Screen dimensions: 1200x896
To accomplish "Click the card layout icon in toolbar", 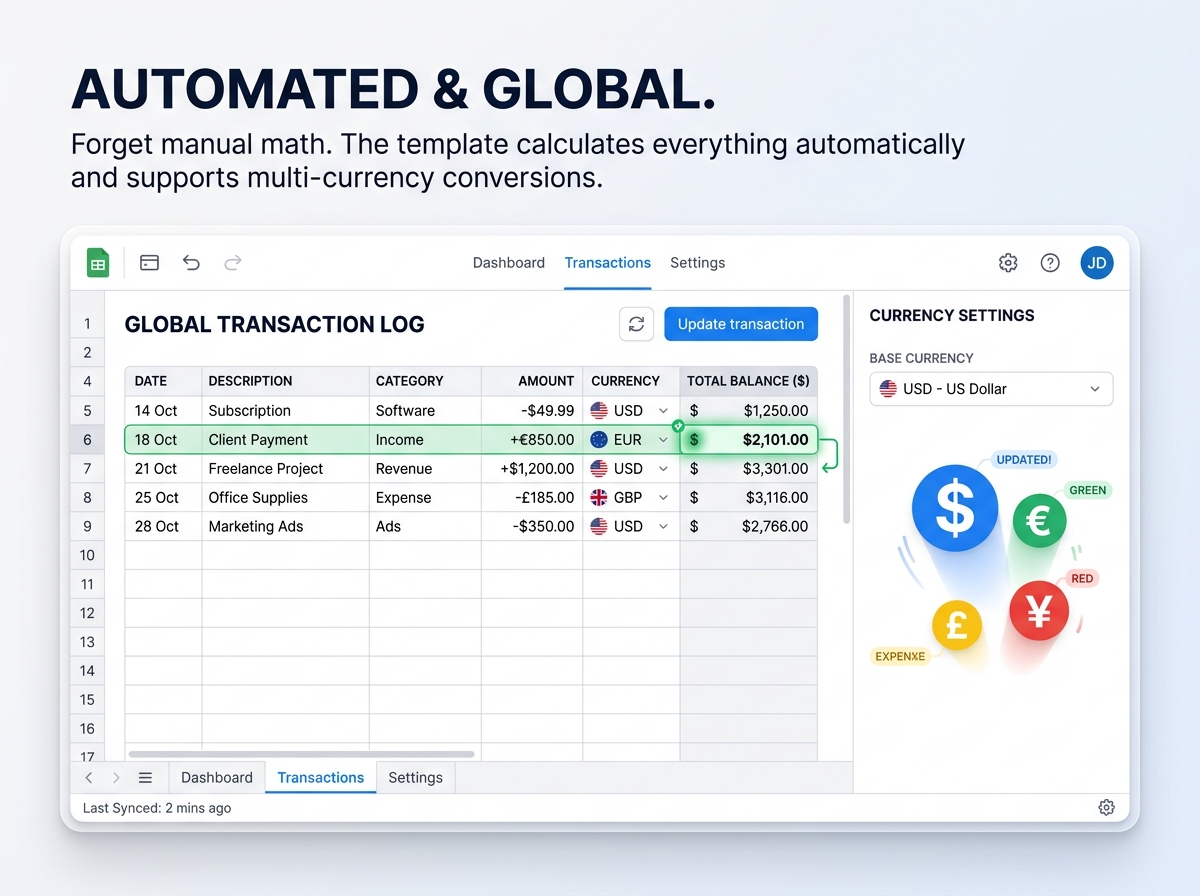I will click(149, 263).
